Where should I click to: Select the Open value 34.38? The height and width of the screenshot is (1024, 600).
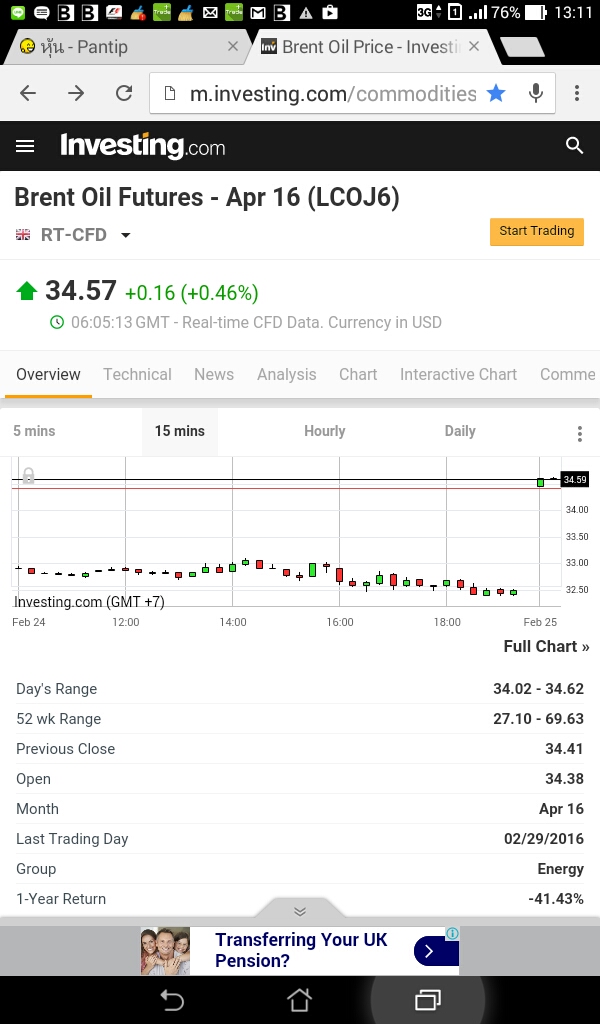tap(564, 779)
